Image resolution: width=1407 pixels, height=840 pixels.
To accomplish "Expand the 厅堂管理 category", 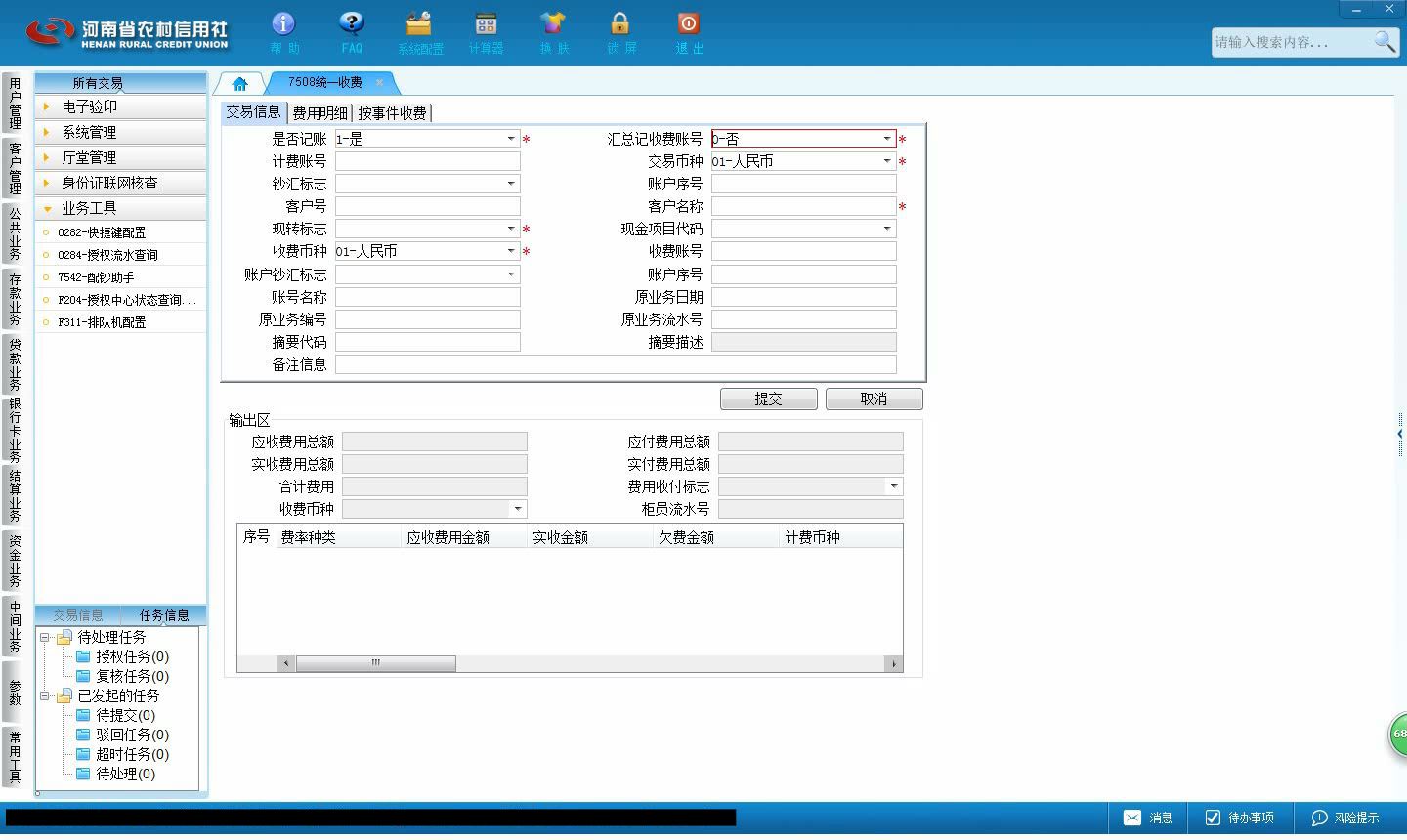I will (120, 157).
